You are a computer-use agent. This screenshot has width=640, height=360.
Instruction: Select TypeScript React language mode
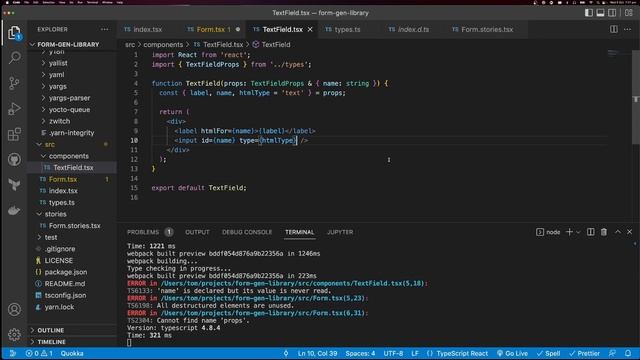(462, 353)
